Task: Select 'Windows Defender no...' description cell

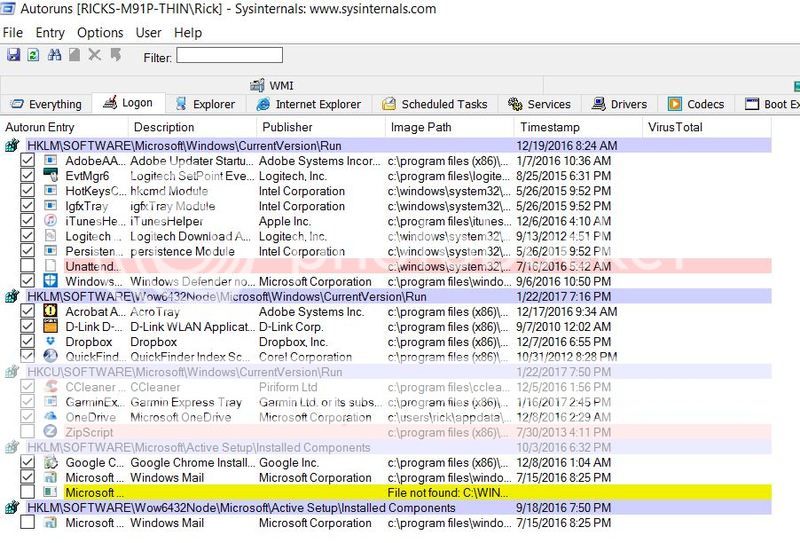Action: [193, 281]
